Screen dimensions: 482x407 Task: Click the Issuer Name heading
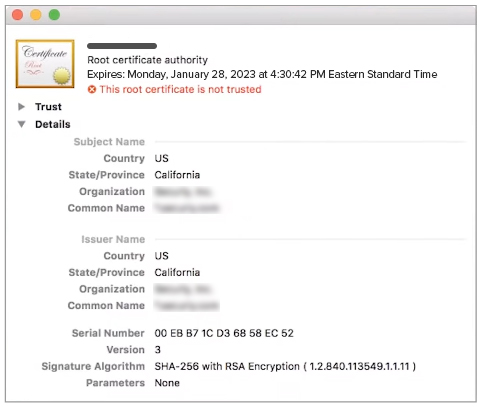click(x=113, y=239)
